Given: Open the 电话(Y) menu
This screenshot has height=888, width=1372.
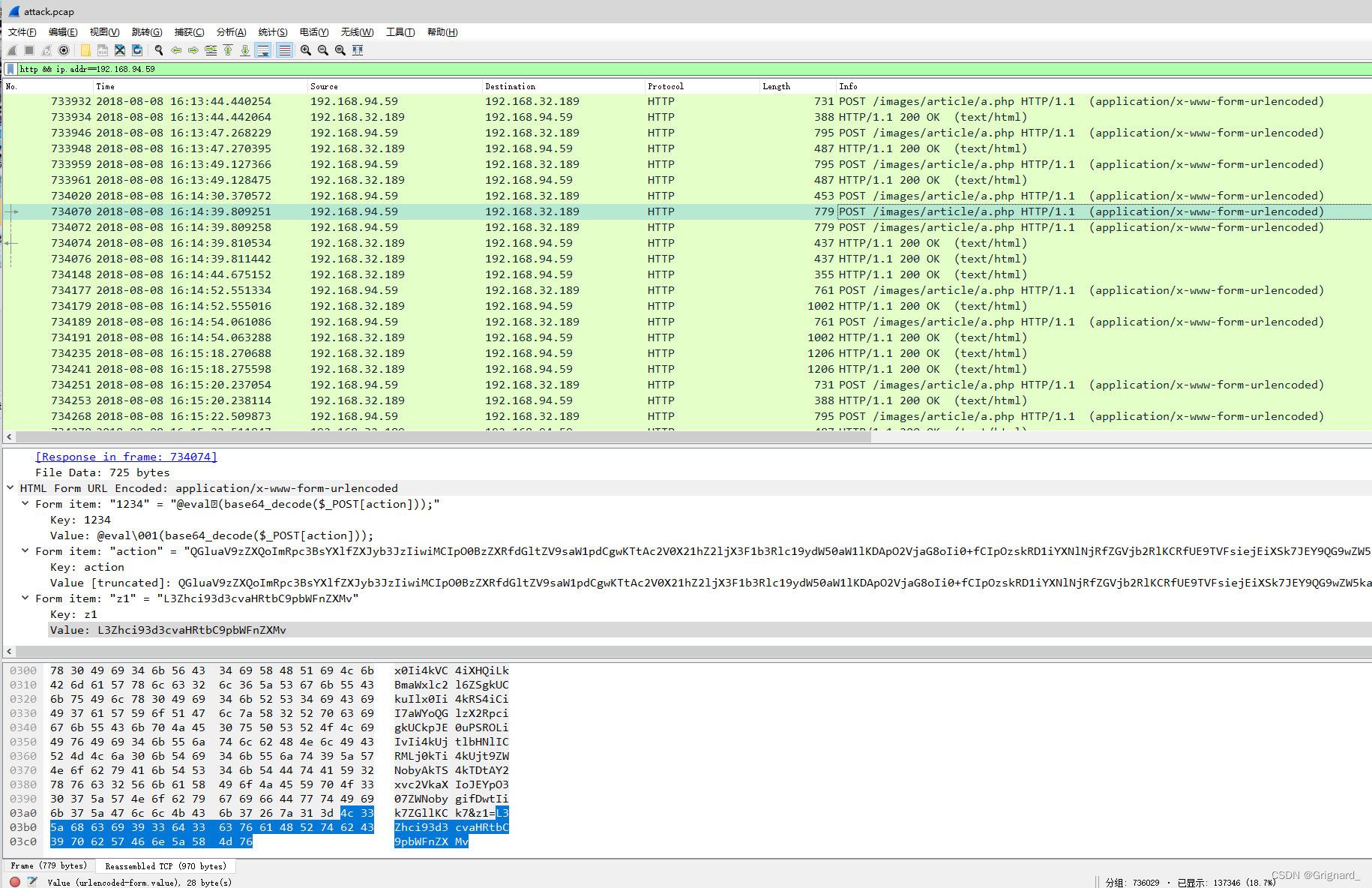Looking at the screenshot, I should (x=314, y=31).
